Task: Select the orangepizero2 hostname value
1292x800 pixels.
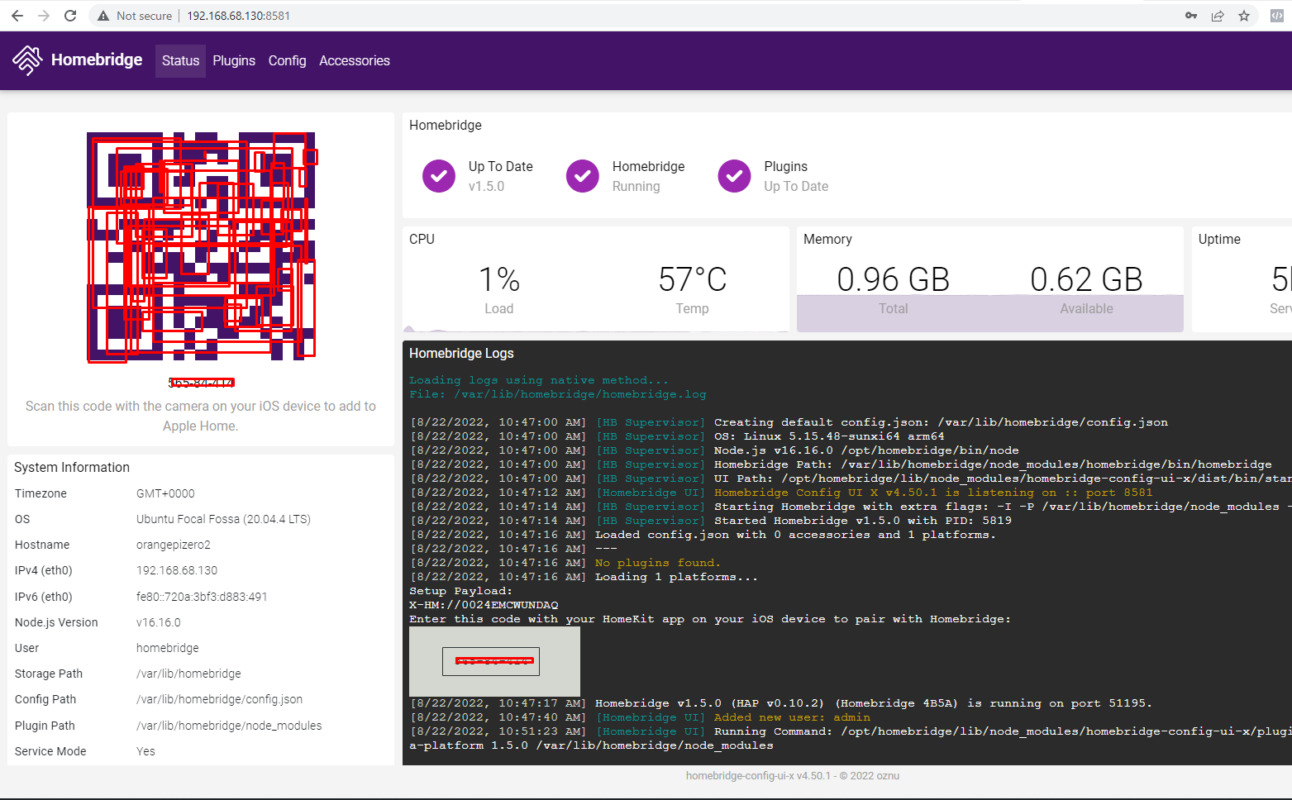Action: coord(173,545)
